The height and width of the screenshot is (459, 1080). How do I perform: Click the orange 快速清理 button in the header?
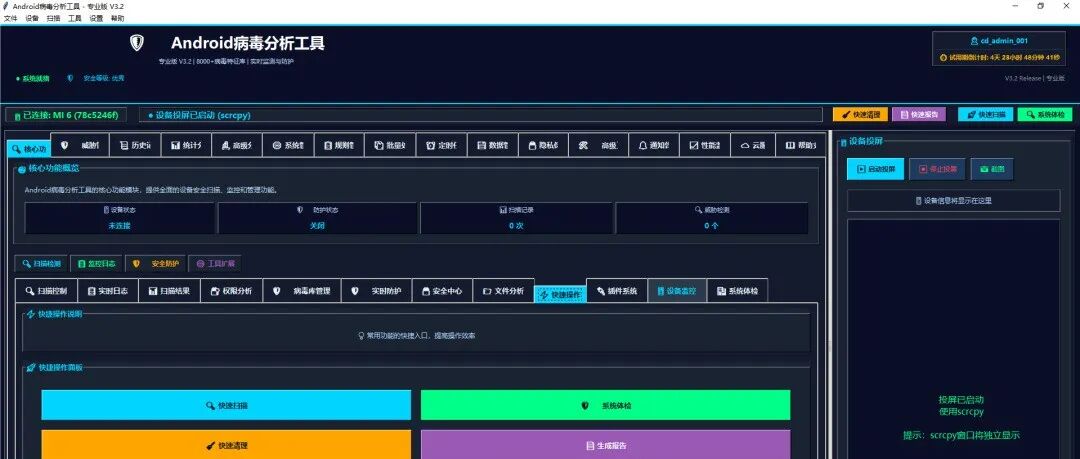pyautogui.click(x=860, y=114)
